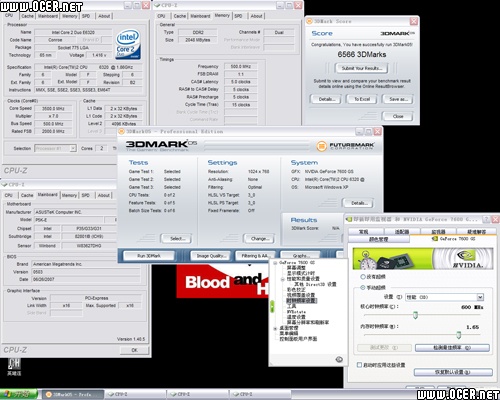The height and width of the screenshot is (400, 500).
Task: Switch to SPD tab in CPU-Z Memory window
Action: point(238,16)
